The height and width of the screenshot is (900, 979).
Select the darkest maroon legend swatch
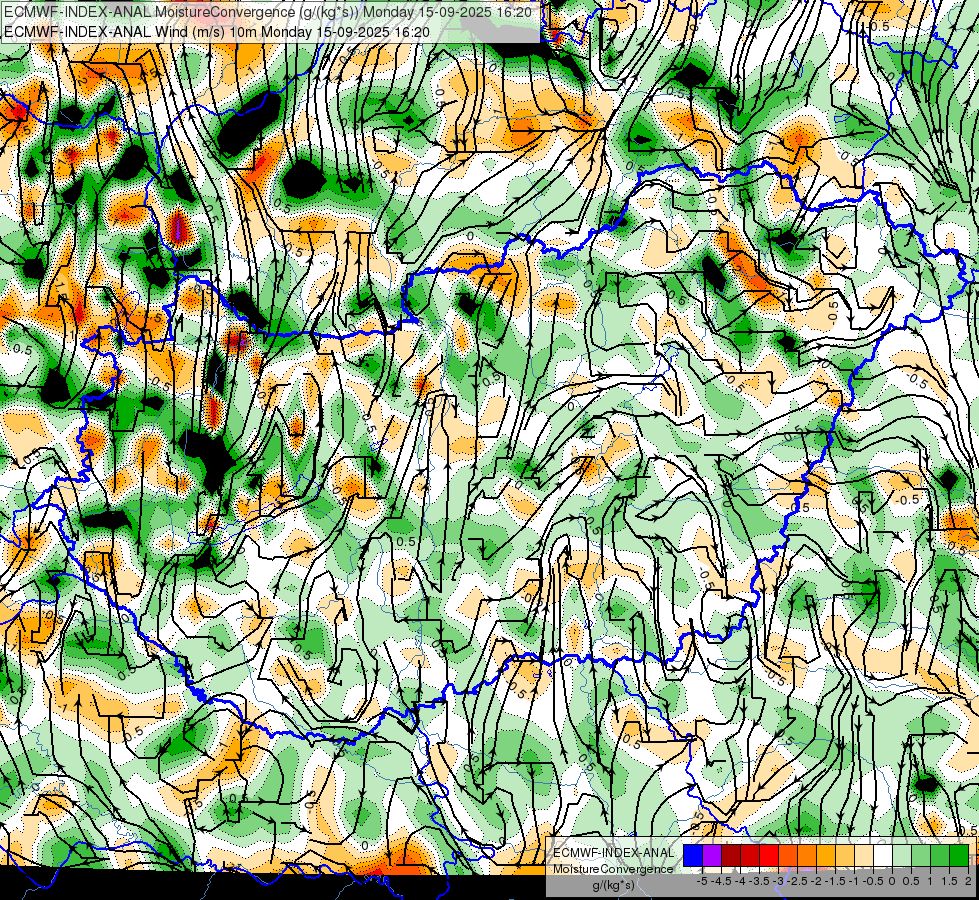coord(731,856)
